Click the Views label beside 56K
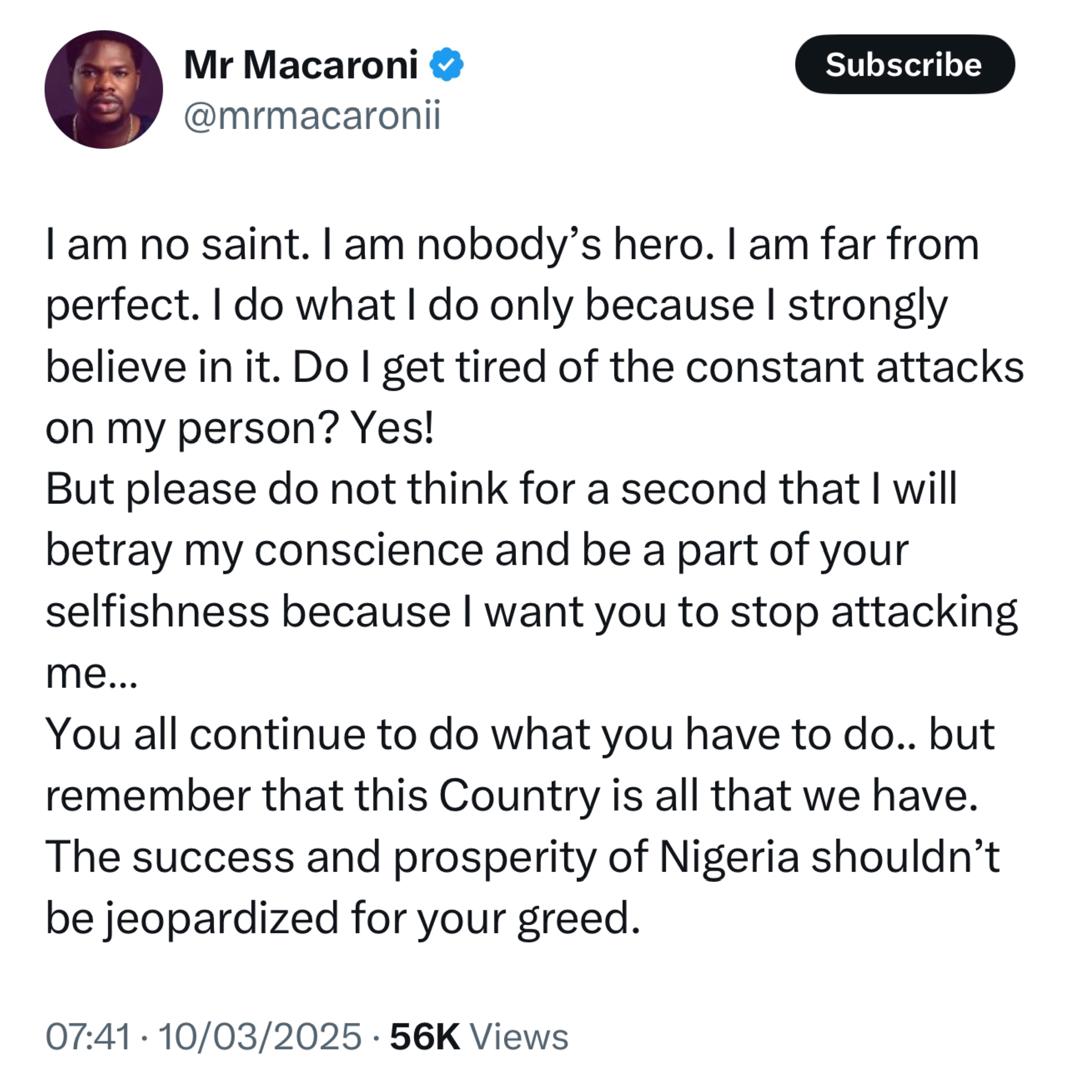1080x1080 pixels. [519, 1036]
